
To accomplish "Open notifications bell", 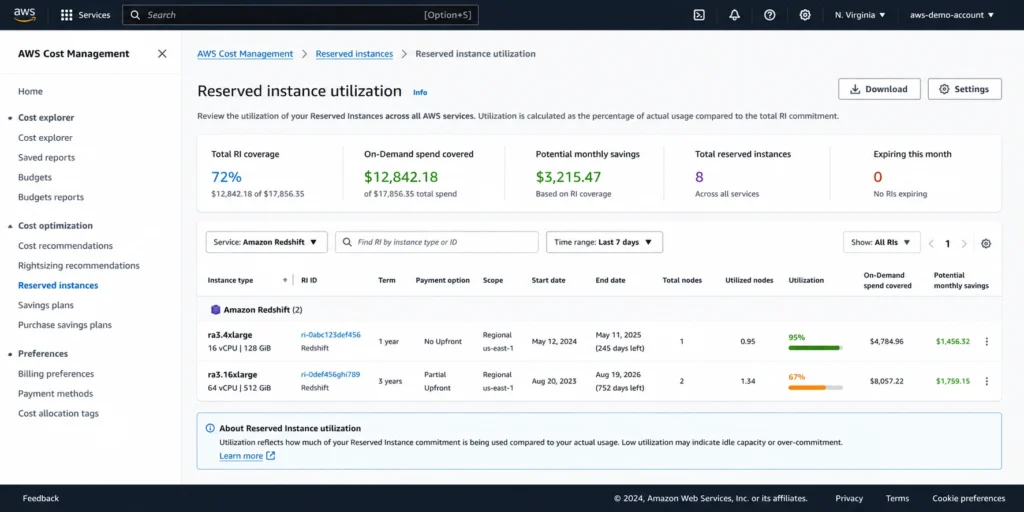I will [734, 15].
